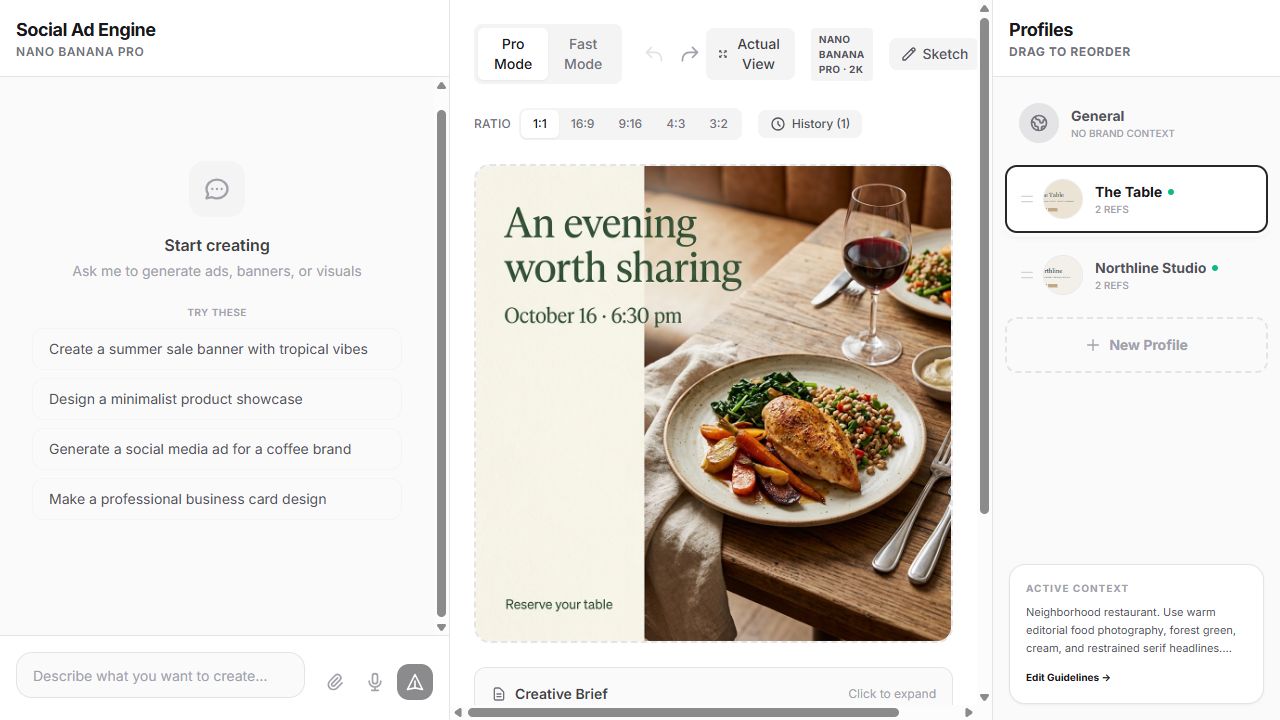This screenshot has width=1280, height=720.
Task: Select the General profile
Action: click(x=1136, y=124)
